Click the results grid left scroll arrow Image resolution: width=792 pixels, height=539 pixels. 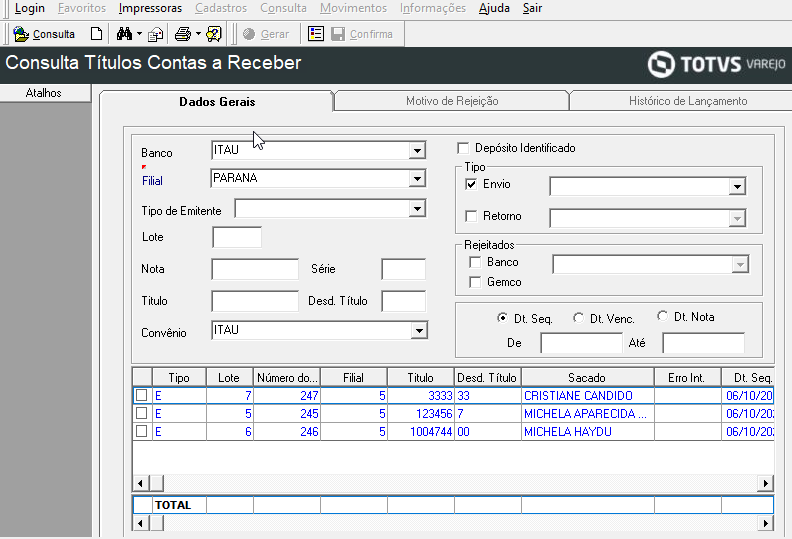(140, 483)
